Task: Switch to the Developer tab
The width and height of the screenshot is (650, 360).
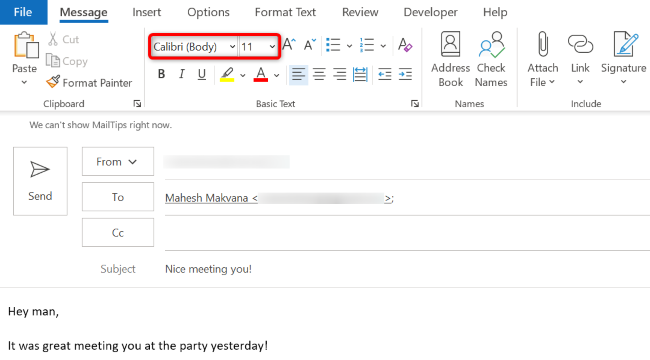Action: pyautogui.click(x=431, y=12)
